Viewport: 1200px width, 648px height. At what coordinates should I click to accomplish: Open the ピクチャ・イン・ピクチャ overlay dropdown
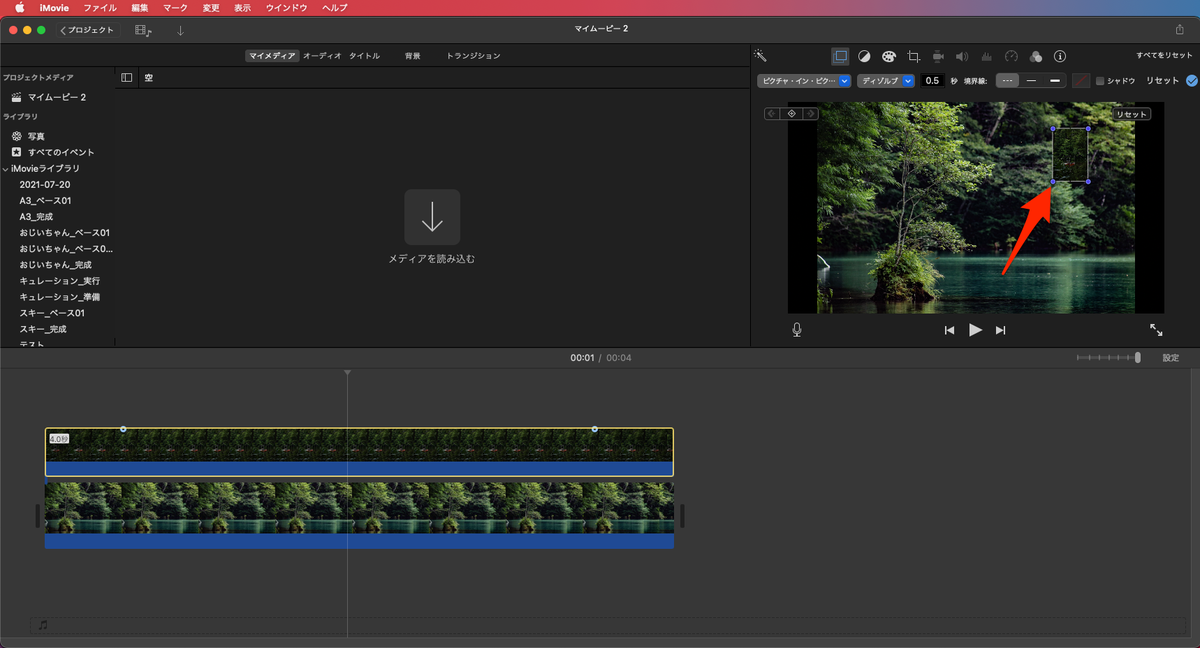pos(804,81)
